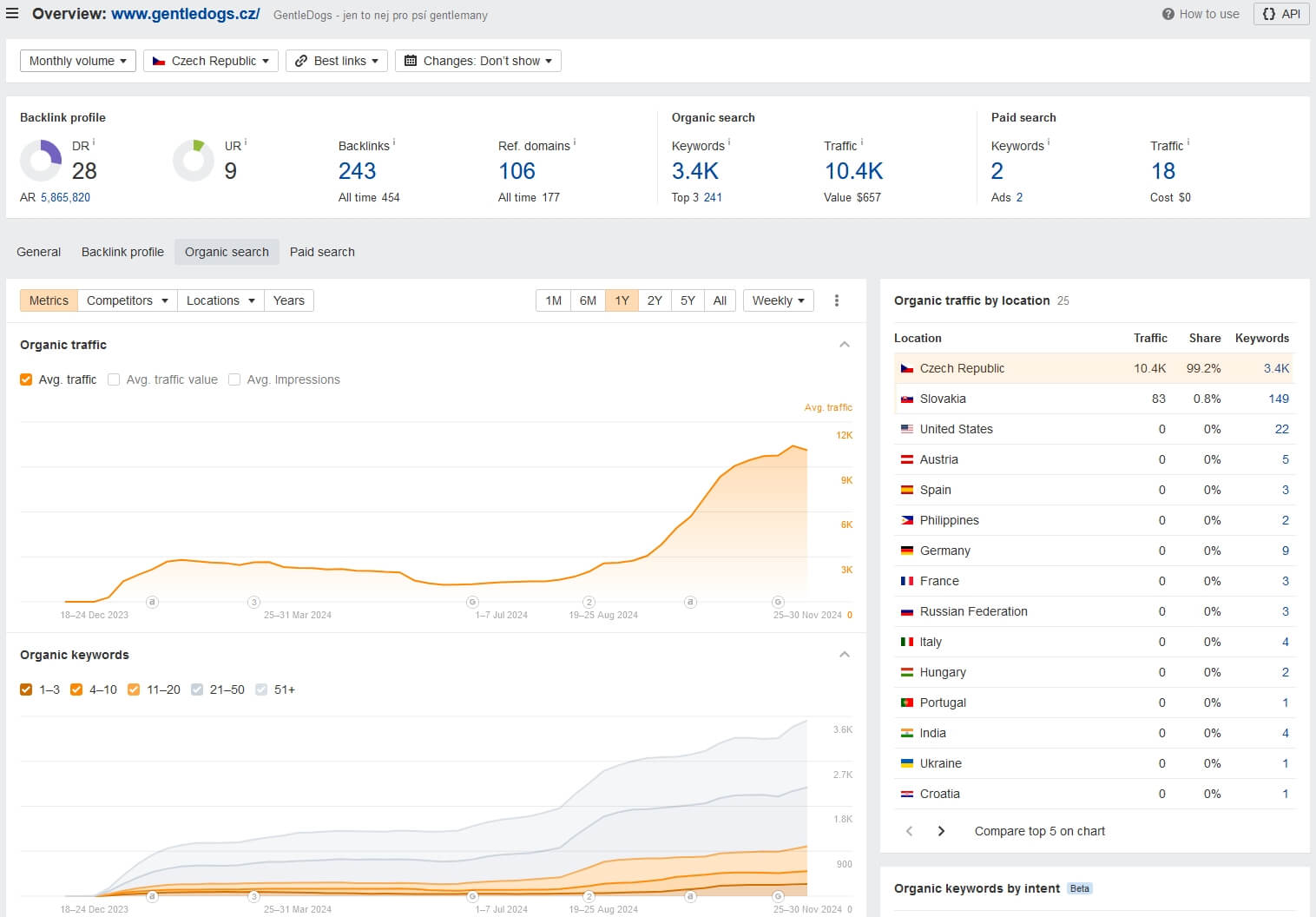The width and height of the screenshot is (1316, 917).
Task: Open the API button
Action: (1280, 14)
